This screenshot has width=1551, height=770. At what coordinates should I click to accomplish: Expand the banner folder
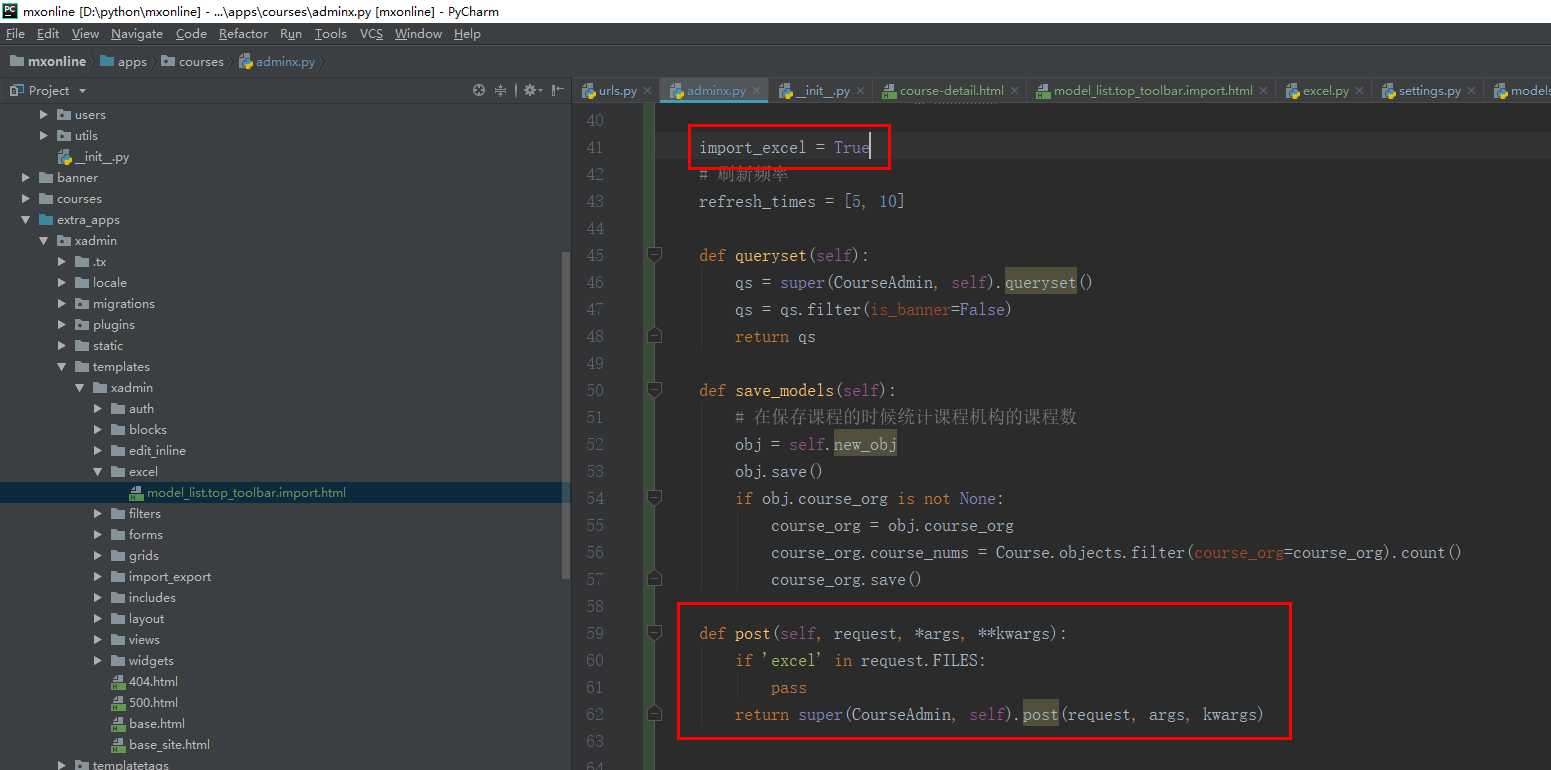[x=26, y=177]
